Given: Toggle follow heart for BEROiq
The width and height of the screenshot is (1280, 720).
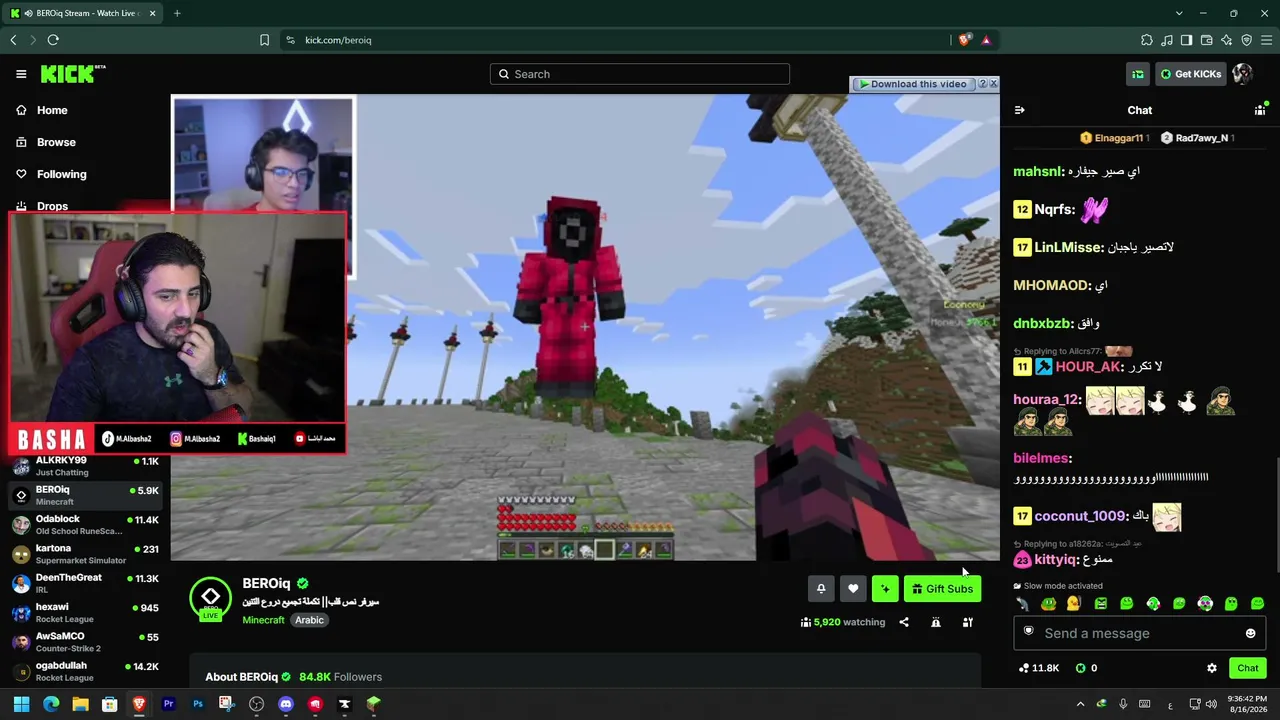Looking at the screenshot, I should [x=853, y=589].
